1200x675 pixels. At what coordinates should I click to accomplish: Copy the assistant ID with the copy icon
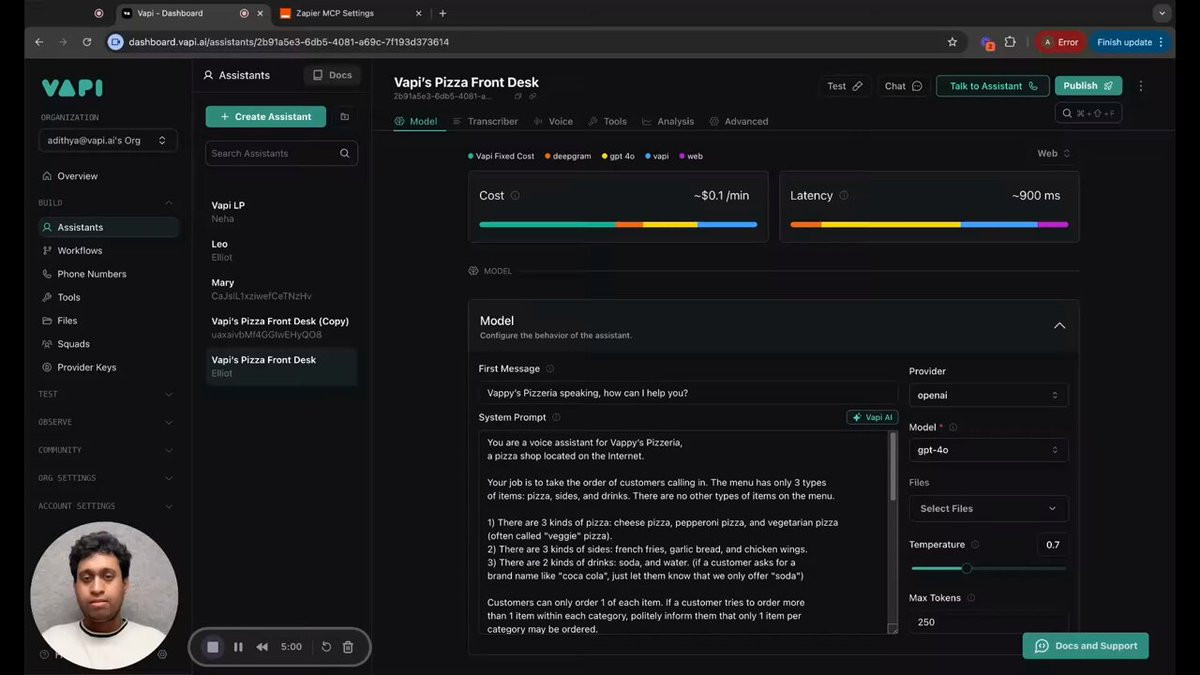[x=518, y=96]
